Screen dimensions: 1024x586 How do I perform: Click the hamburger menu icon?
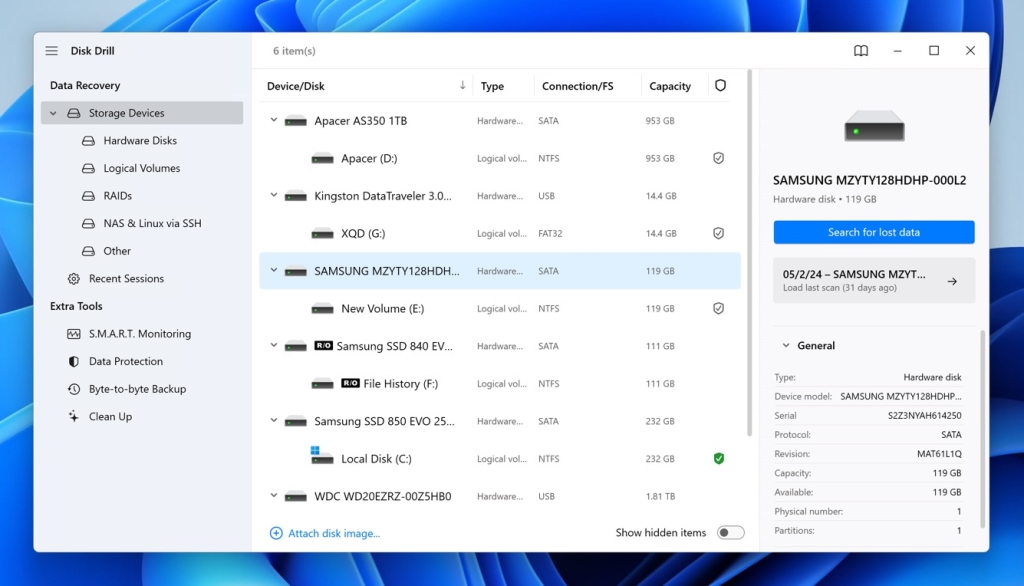pyautogui.click(x=51, y=50)
